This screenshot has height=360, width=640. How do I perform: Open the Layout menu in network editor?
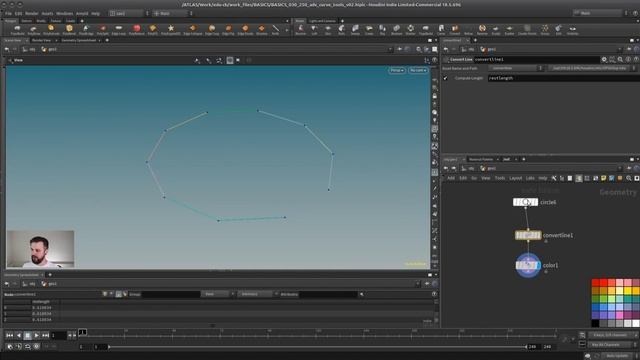(x=516, y=178)
